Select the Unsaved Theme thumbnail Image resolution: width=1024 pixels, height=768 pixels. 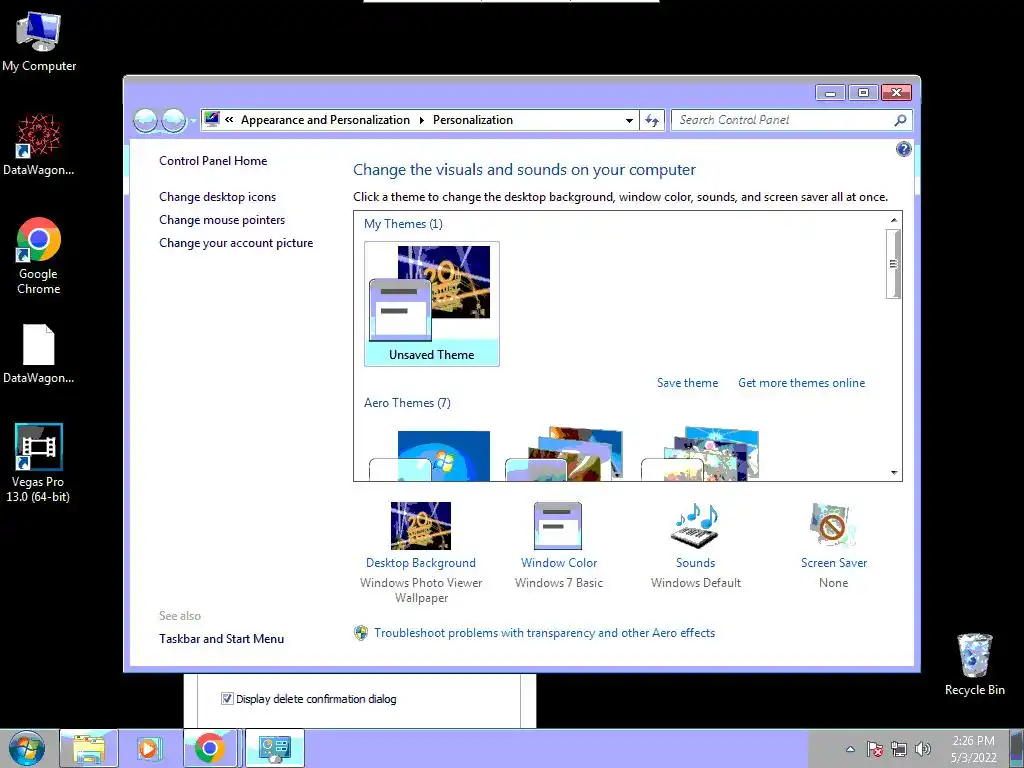[432, 304]
